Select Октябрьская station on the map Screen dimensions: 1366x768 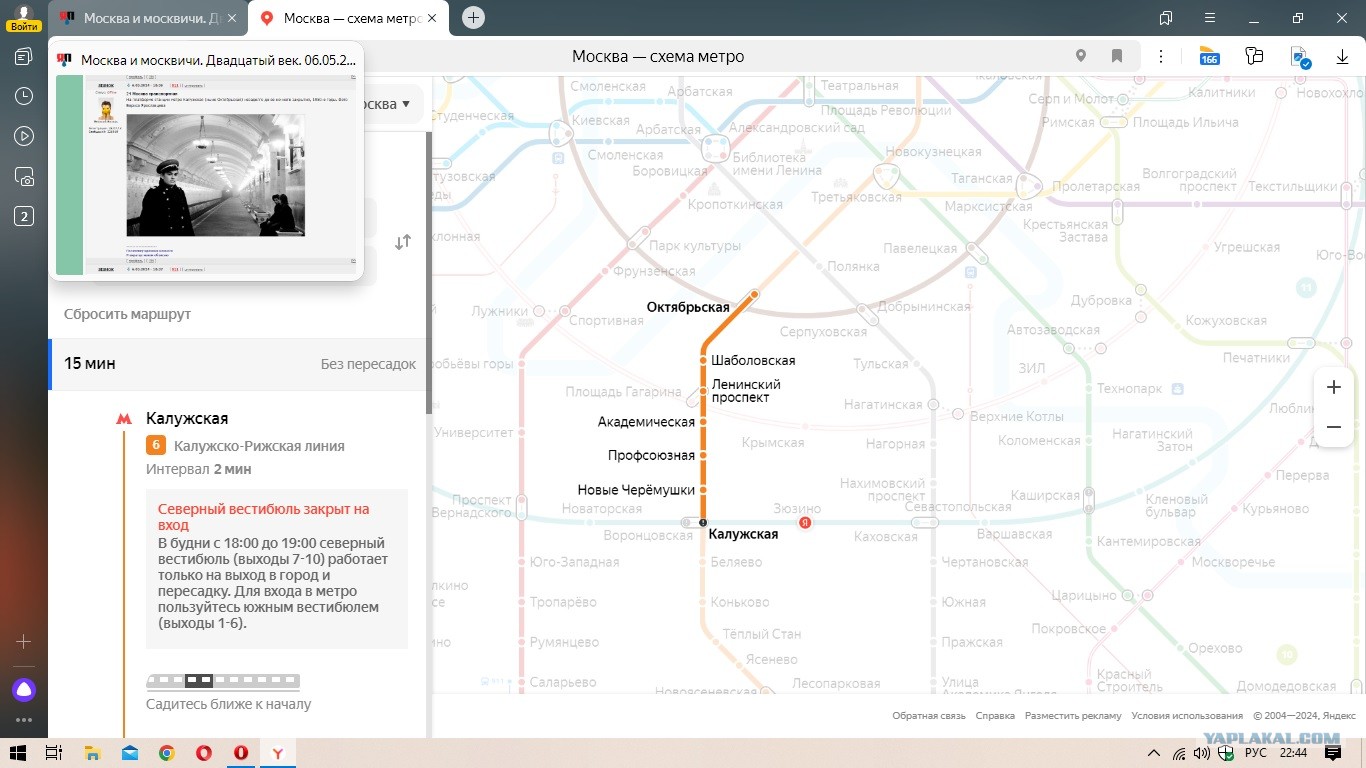[688, 307]
